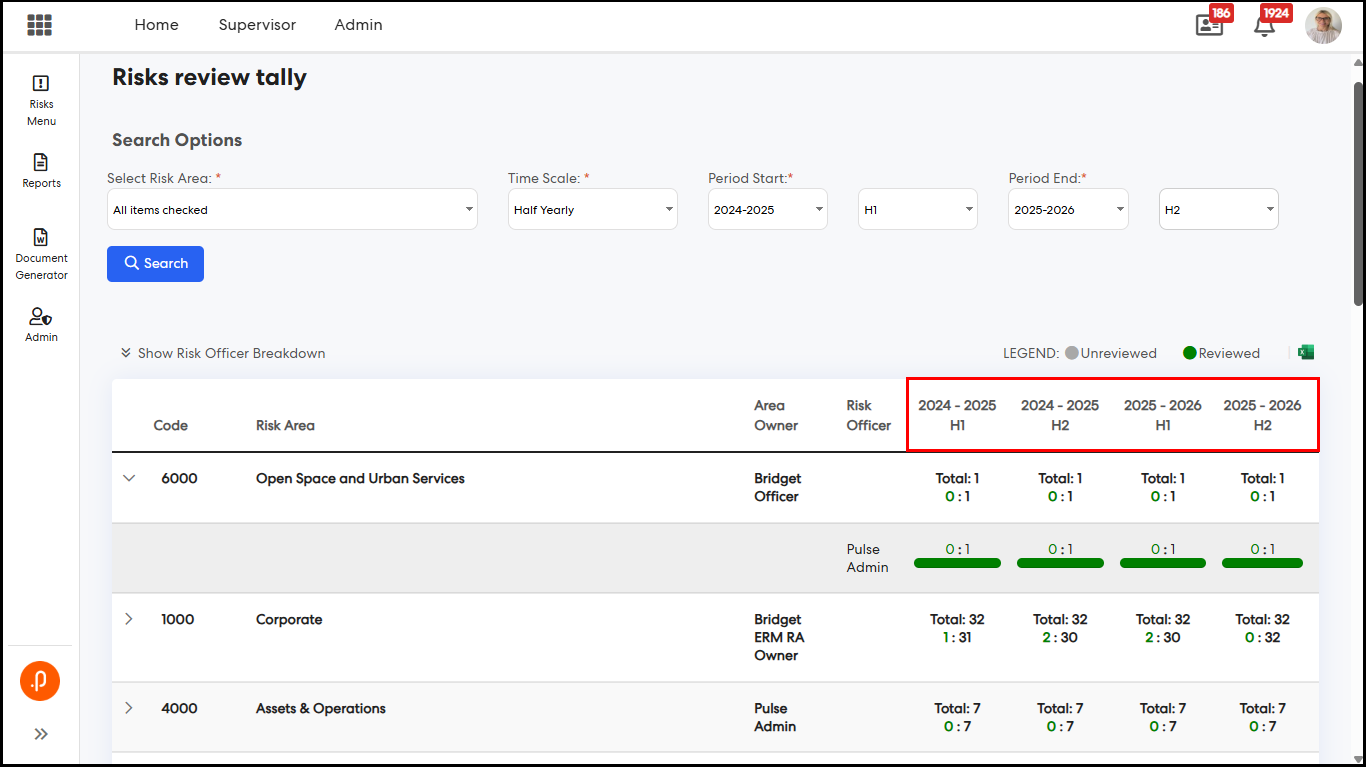Expand the Corporate risk area row
The image size is (1366, 768).
click(x=129, y=619)
